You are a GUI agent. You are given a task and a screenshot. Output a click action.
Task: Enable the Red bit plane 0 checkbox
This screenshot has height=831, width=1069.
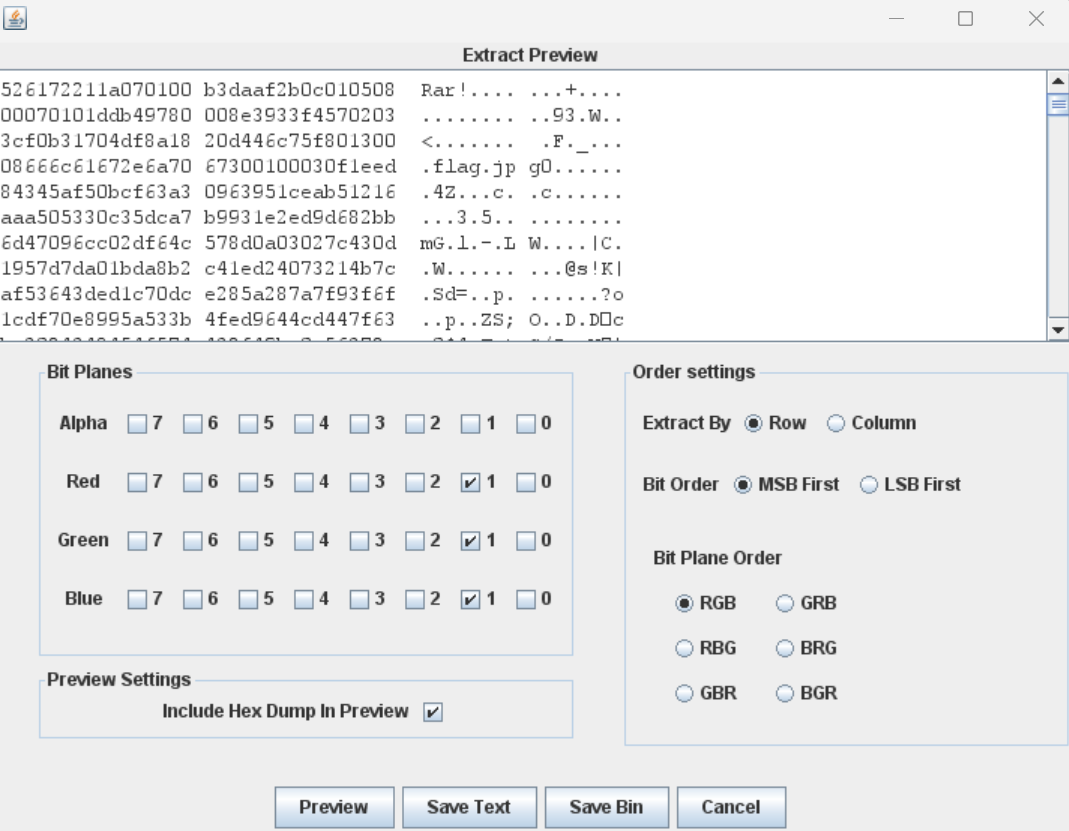click(526, 483)
